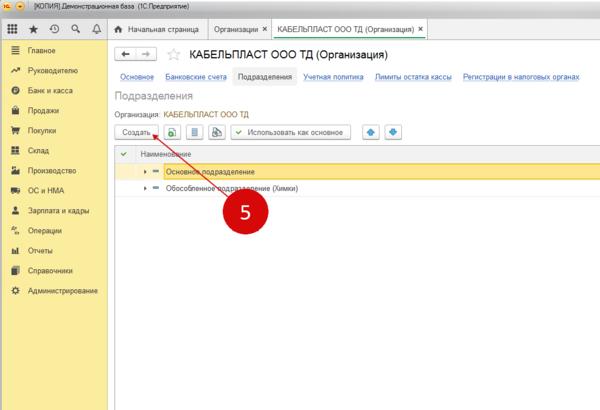Move item up with blue up arrow

pos(371,132)
